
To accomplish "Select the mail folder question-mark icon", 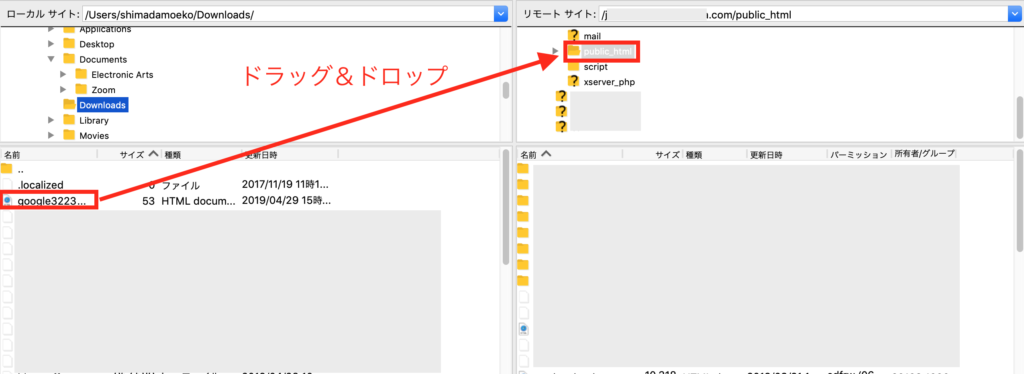I will (x=573, y=36).
